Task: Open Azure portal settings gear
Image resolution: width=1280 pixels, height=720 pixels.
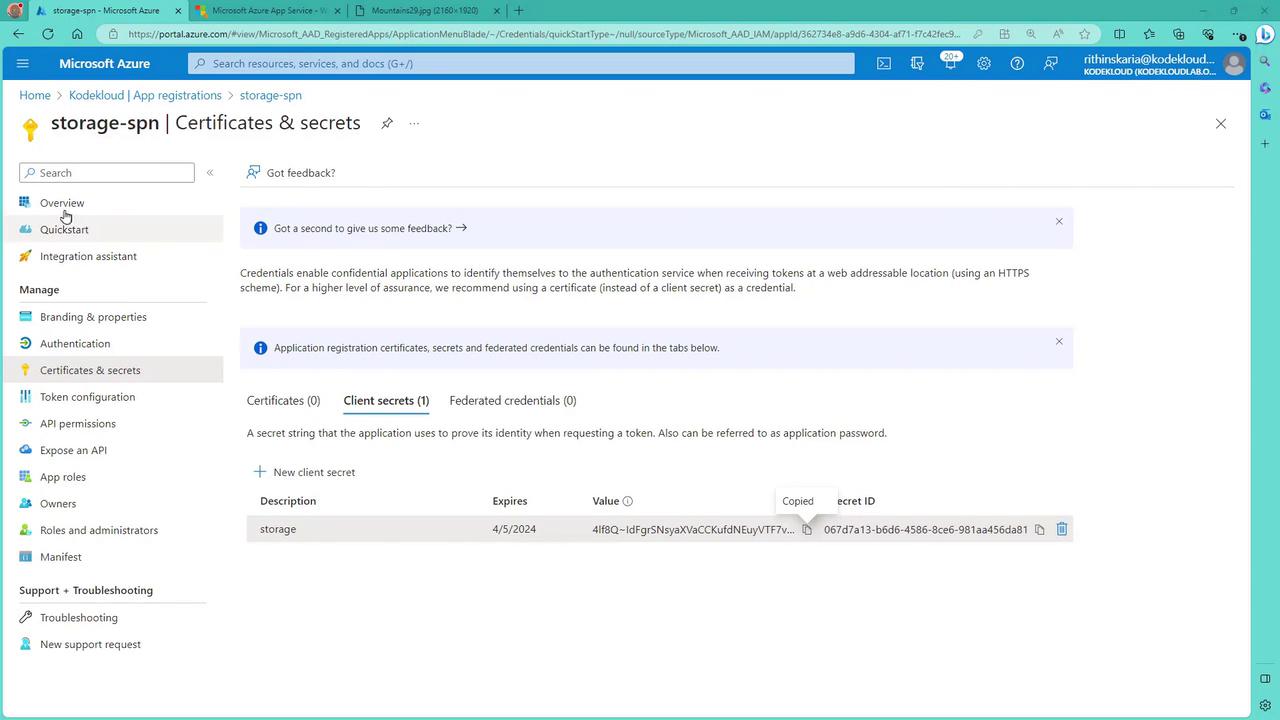Action: pos(984,63)
